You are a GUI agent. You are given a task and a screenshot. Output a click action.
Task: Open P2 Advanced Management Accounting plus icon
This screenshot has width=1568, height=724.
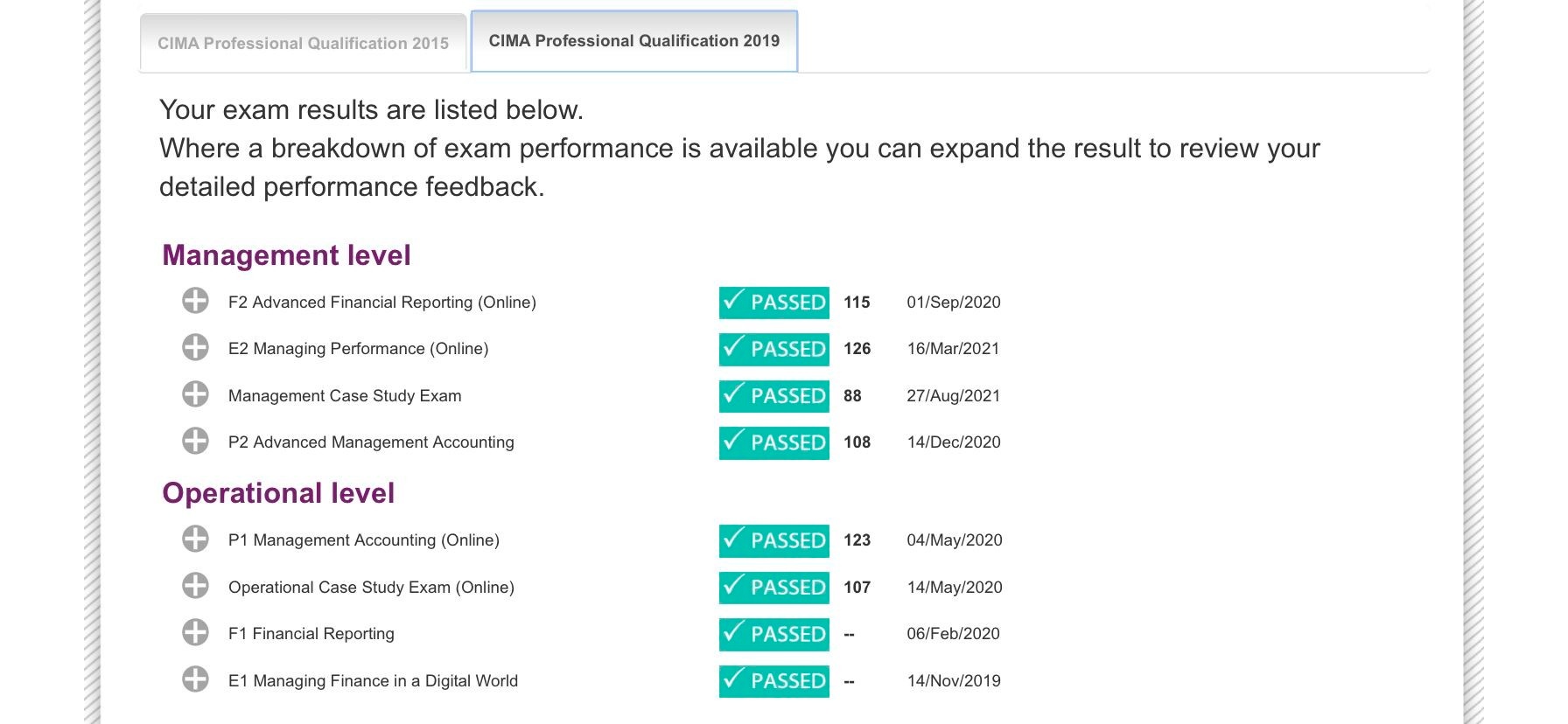tap(195, 442)
